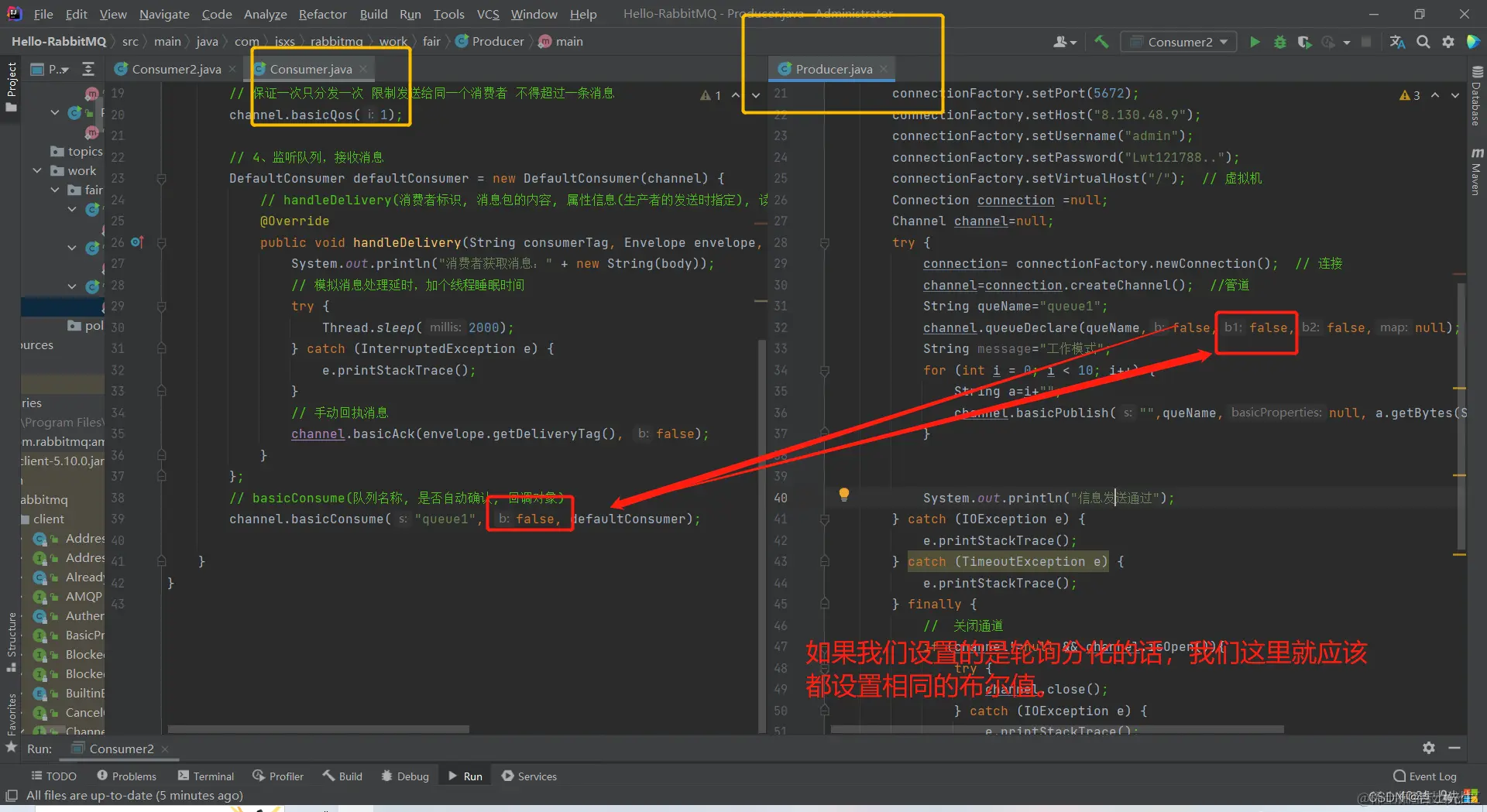Click the 3 warnings indicator in Producer.java editor
The height and width of the screenshot is (812, 1487).
(1410, 95)
